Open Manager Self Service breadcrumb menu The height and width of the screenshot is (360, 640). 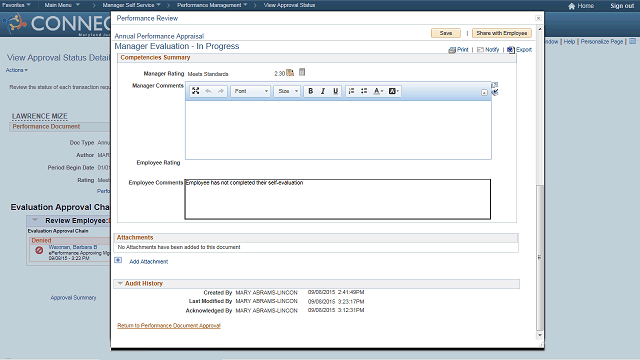[131, 5]
